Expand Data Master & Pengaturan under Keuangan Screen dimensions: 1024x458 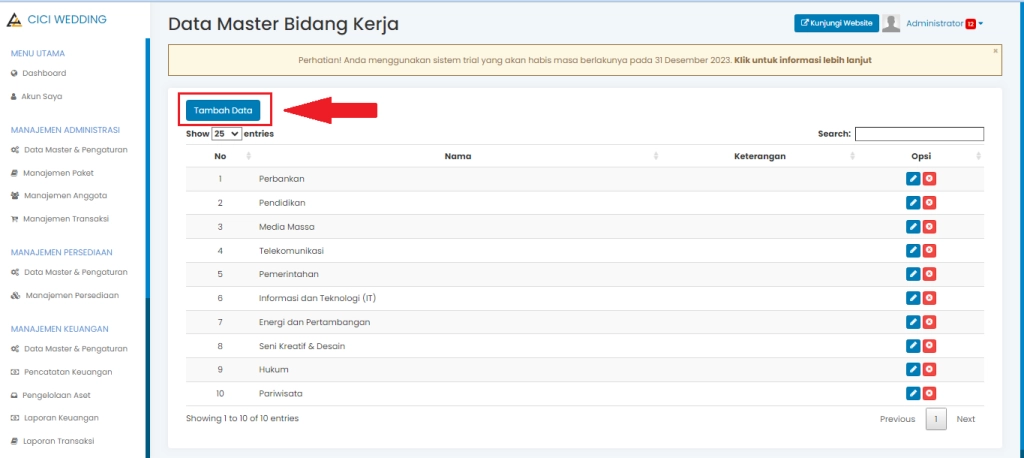click(x=69, y=349)
